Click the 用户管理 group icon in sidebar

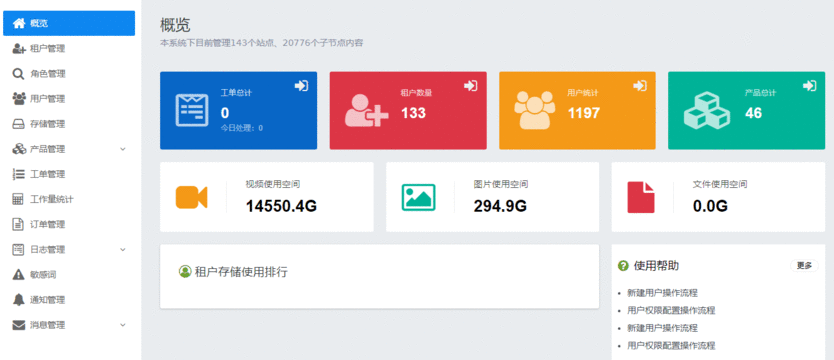pos(19,99)
